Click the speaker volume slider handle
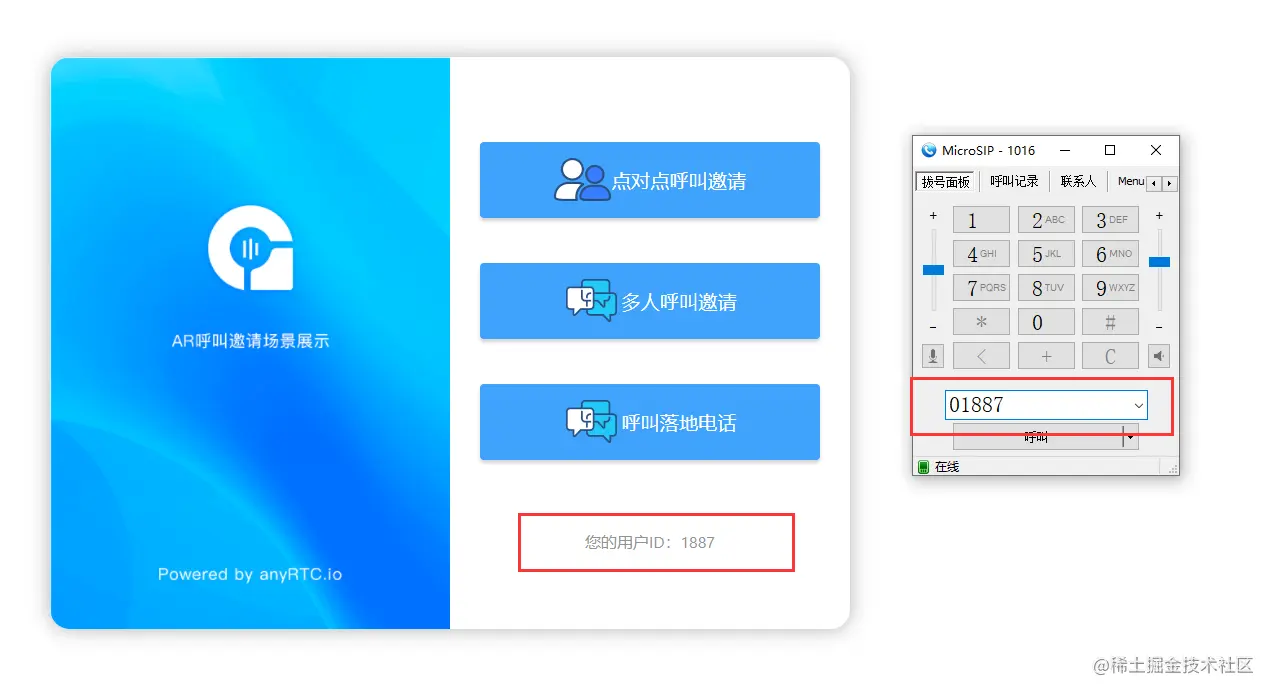 tap(1159, 262)
